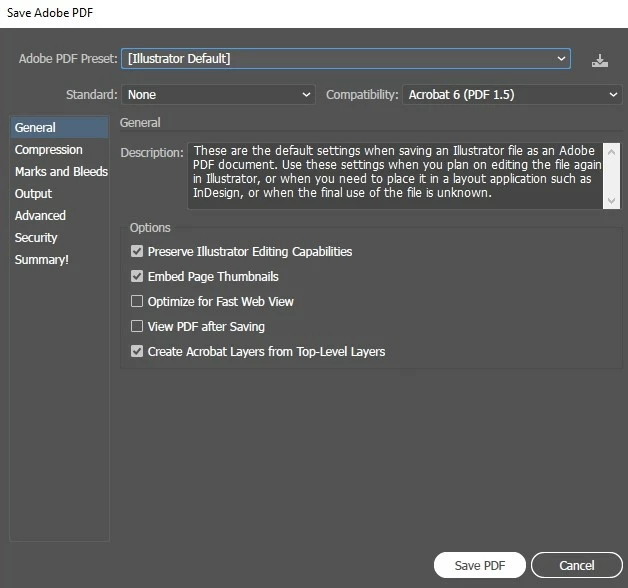Go to the Output section
The height and width of the screenshot is (588, 628).
point(59,193)
